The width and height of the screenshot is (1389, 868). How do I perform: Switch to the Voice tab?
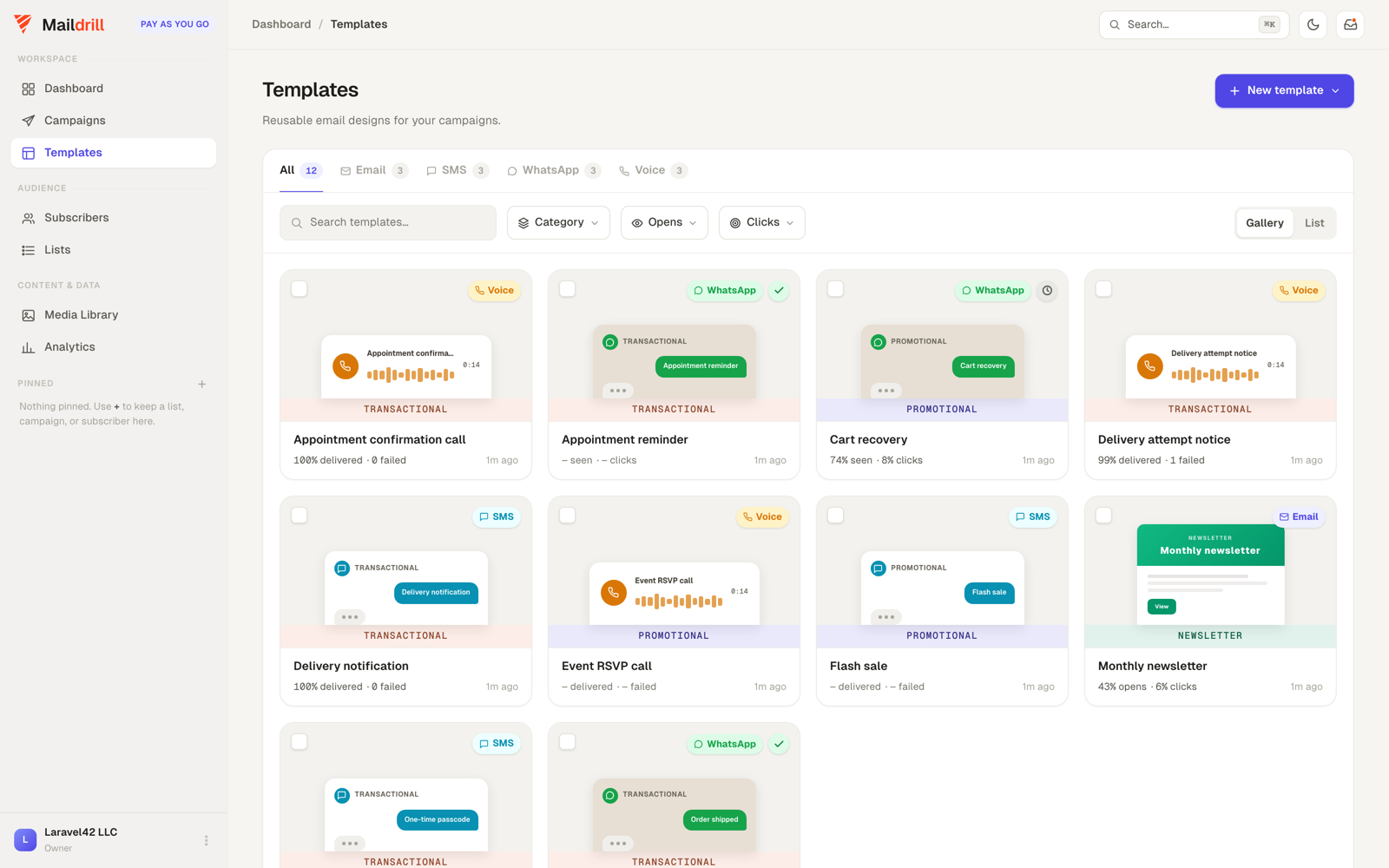coord(654,171)
